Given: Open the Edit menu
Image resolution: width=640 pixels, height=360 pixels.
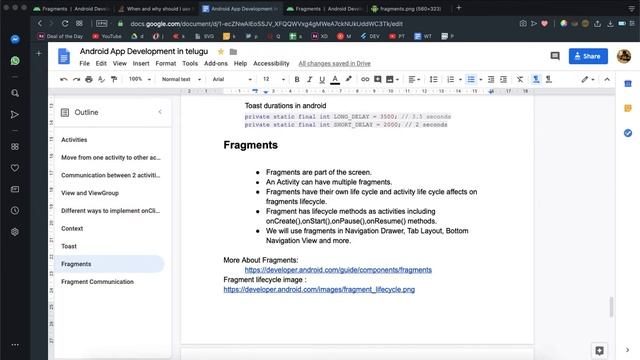Looking at the screenshot, I should pyautogui.click(x=101, y=63).
